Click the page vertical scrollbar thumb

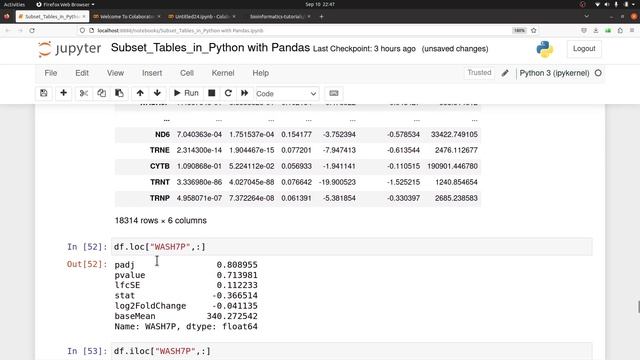tap(638, 307)
